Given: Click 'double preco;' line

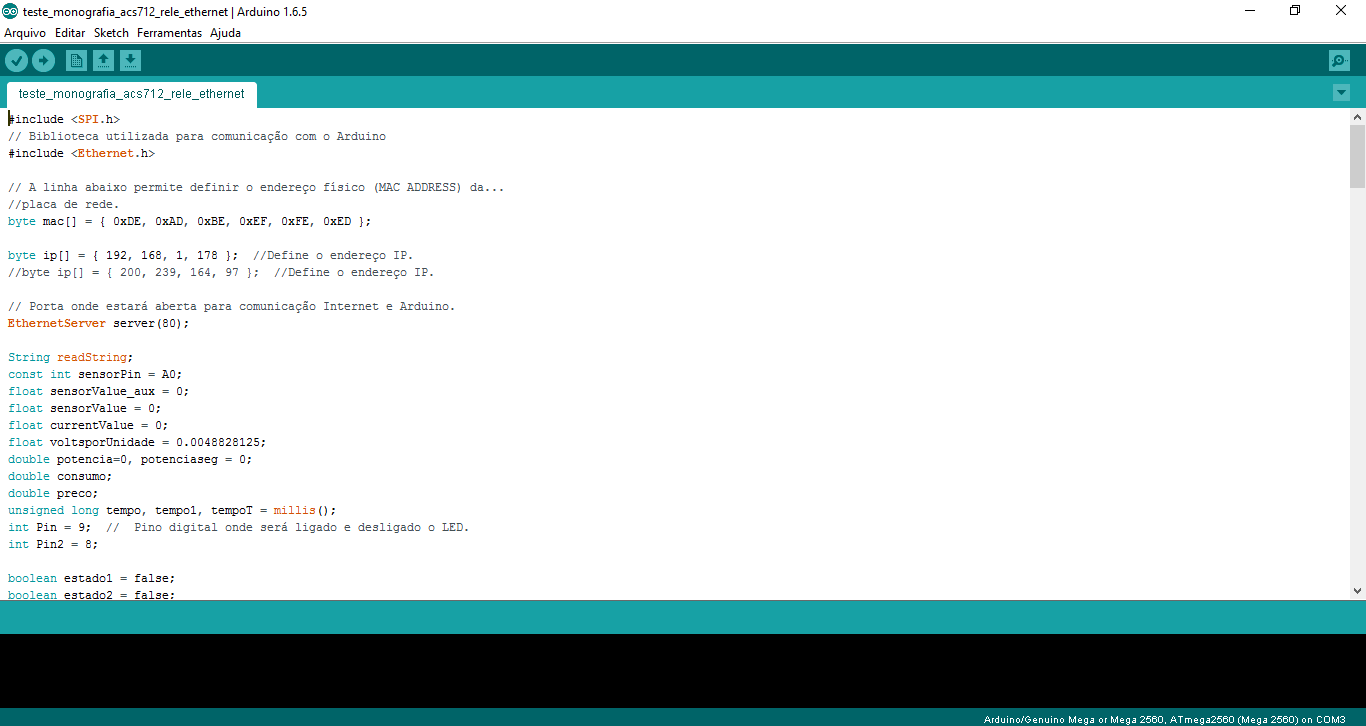Looking at the screenshot, I should click(53, 493).
